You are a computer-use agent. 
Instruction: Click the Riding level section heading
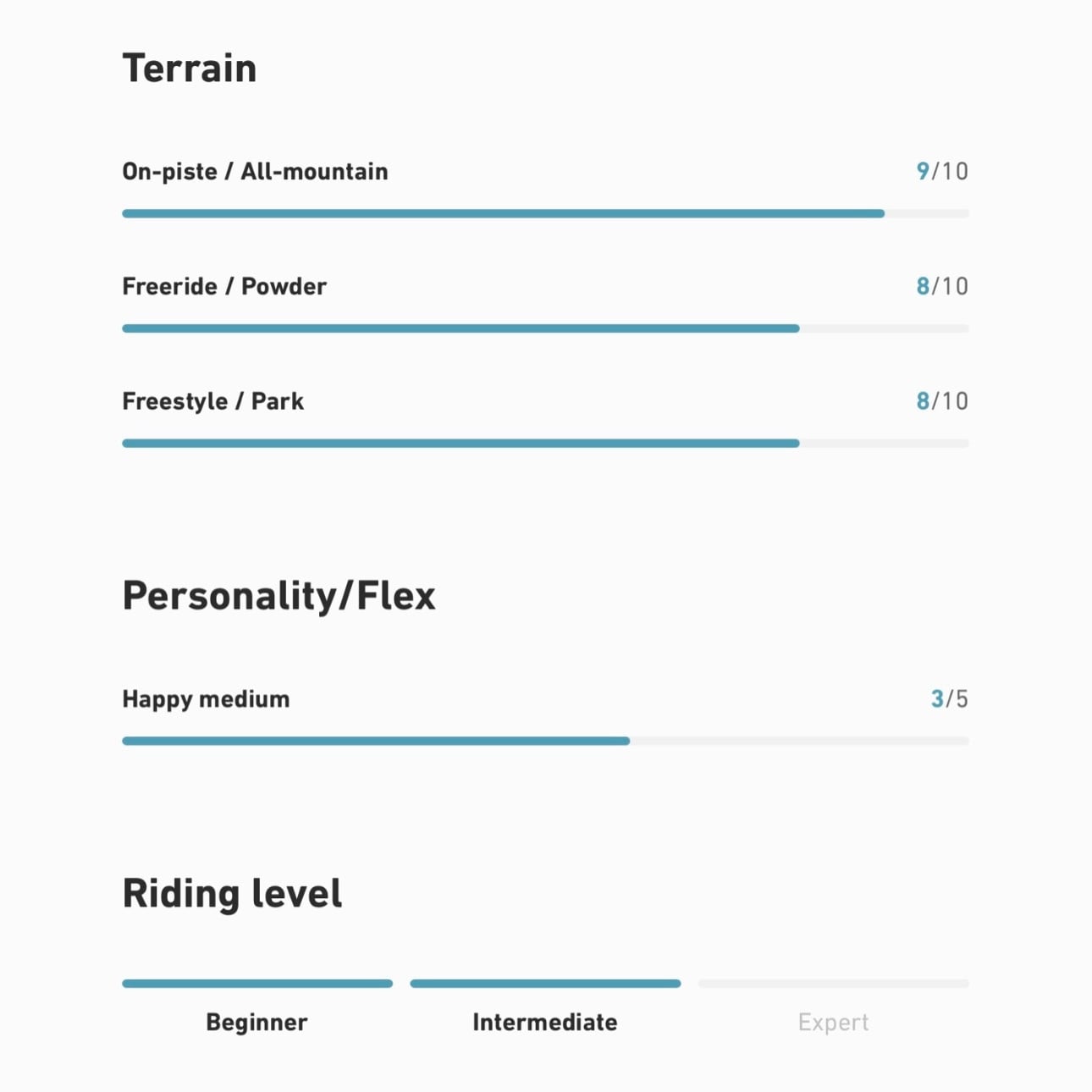click(x=232, y=894)
